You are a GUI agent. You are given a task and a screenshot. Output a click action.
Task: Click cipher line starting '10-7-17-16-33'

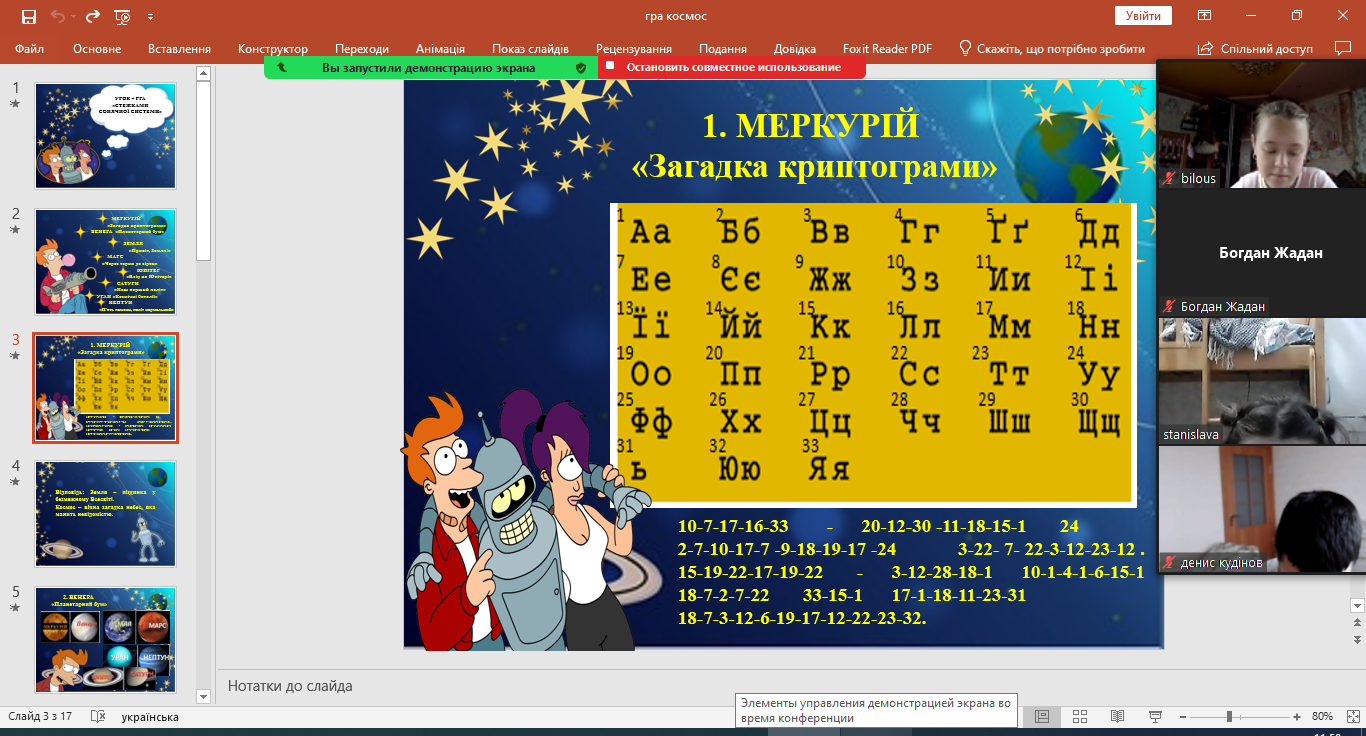tap(878, 527)
